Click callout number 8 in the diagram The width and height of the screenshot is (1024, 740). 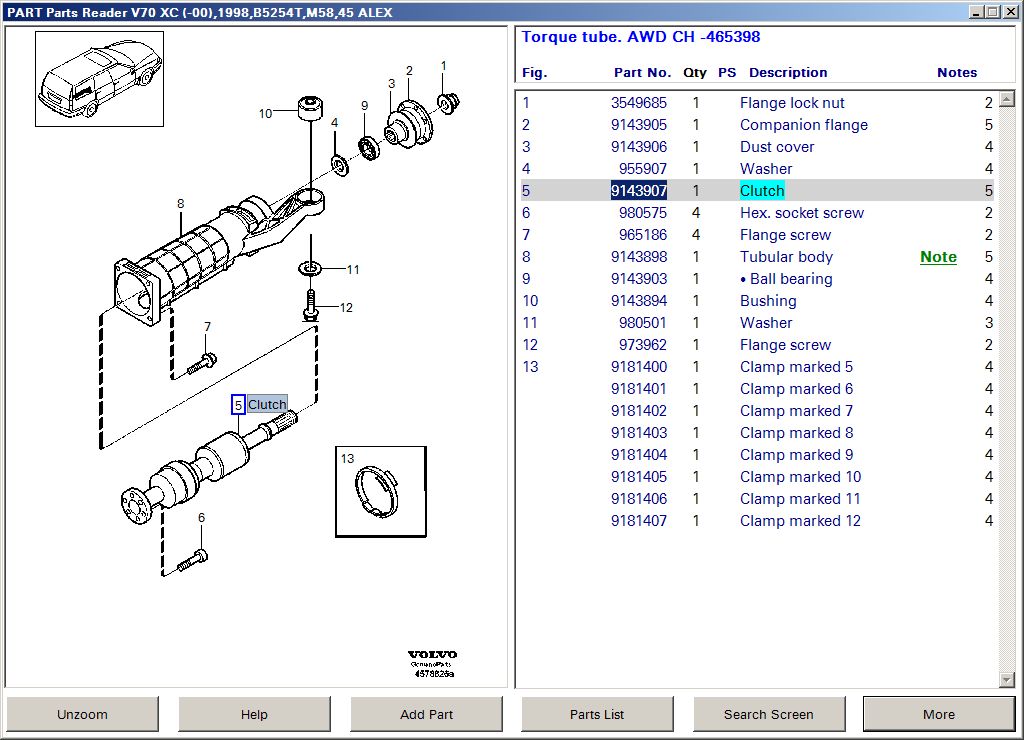(x=180, y=204)
